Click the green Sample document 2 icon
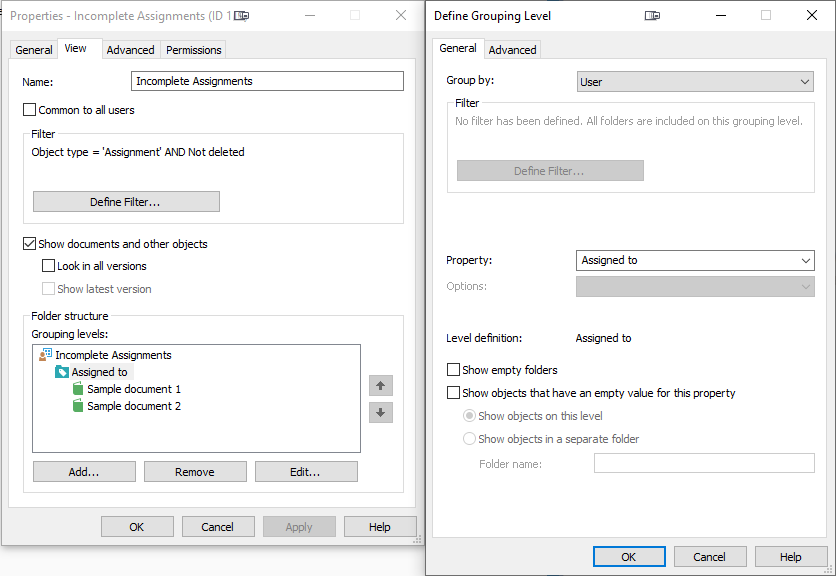This screenshot has width=836, height=576. tap(78, 406)
